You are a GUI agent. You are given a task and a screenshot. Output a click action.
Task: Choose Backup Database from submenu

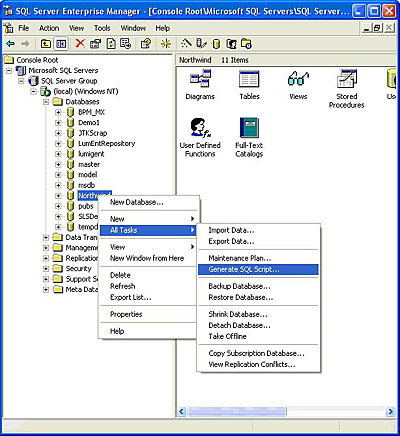[258, 286]
